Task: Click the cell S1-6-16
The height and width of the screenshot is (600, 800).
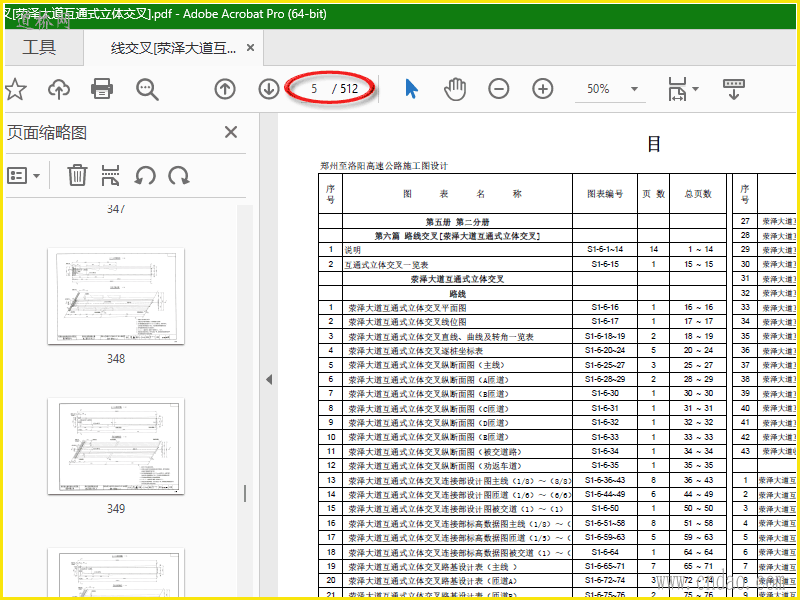Action: point(605,308)
